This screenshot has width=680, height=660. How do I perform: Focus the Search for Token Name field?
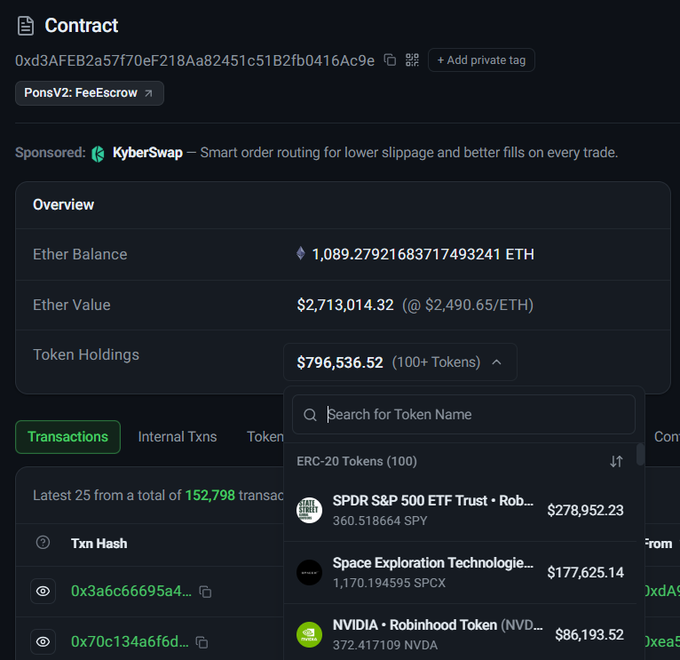point(464,415)
